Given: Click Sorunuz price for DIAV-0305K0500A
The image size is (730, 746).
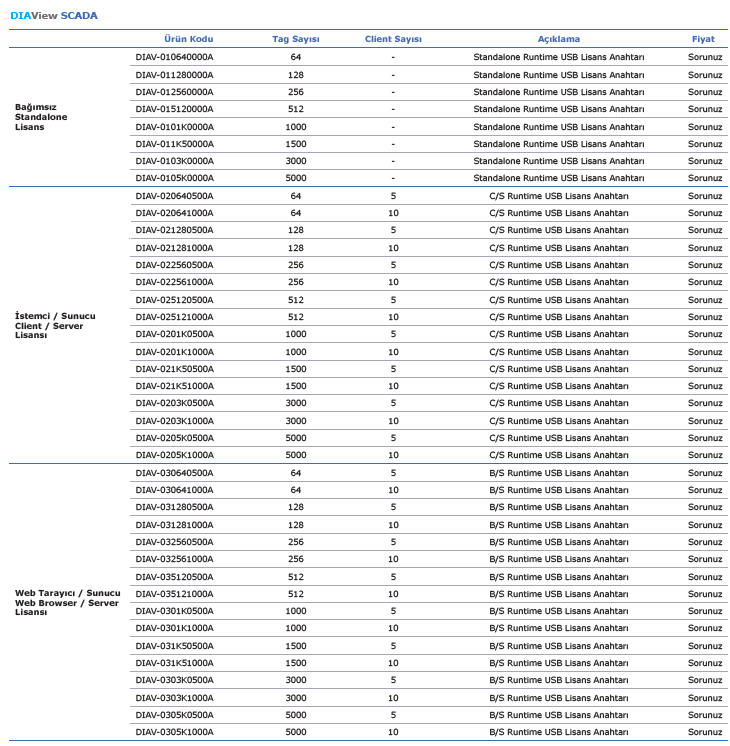Looking at the screenshot, I should (705, 715).
